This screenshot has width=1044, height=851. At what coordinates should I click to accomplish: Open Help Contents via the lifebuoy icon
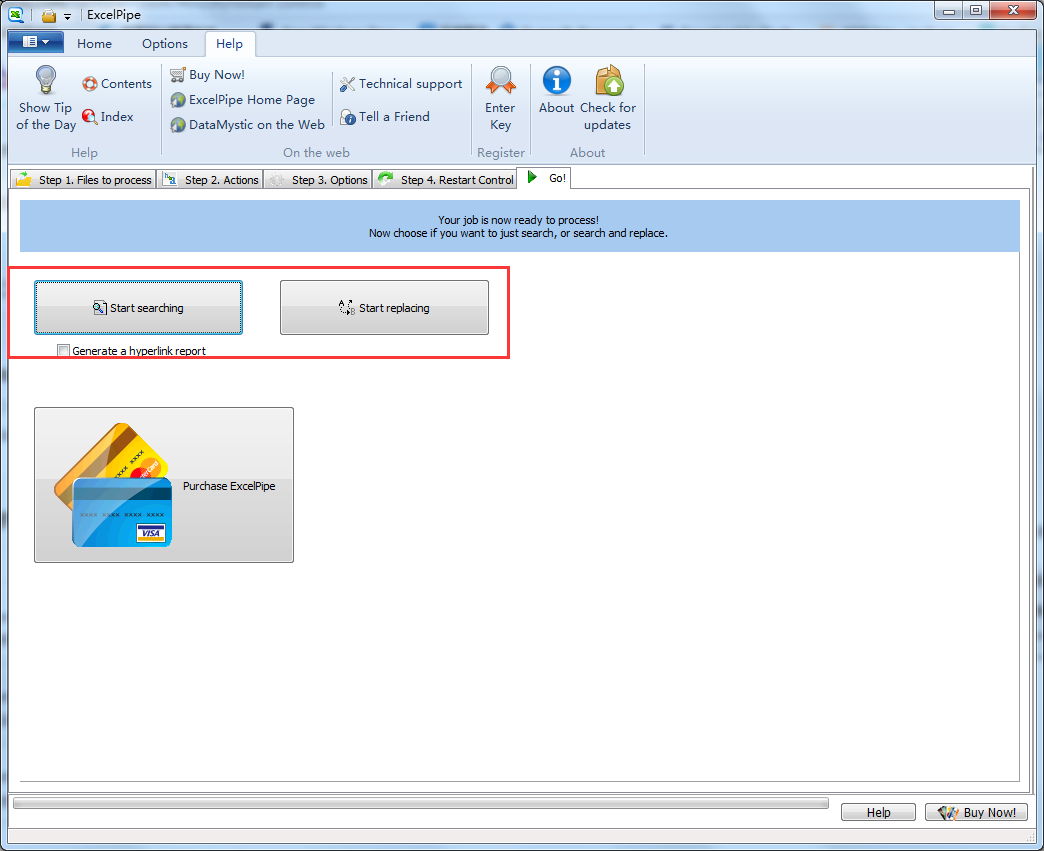(x=90, y=84)
